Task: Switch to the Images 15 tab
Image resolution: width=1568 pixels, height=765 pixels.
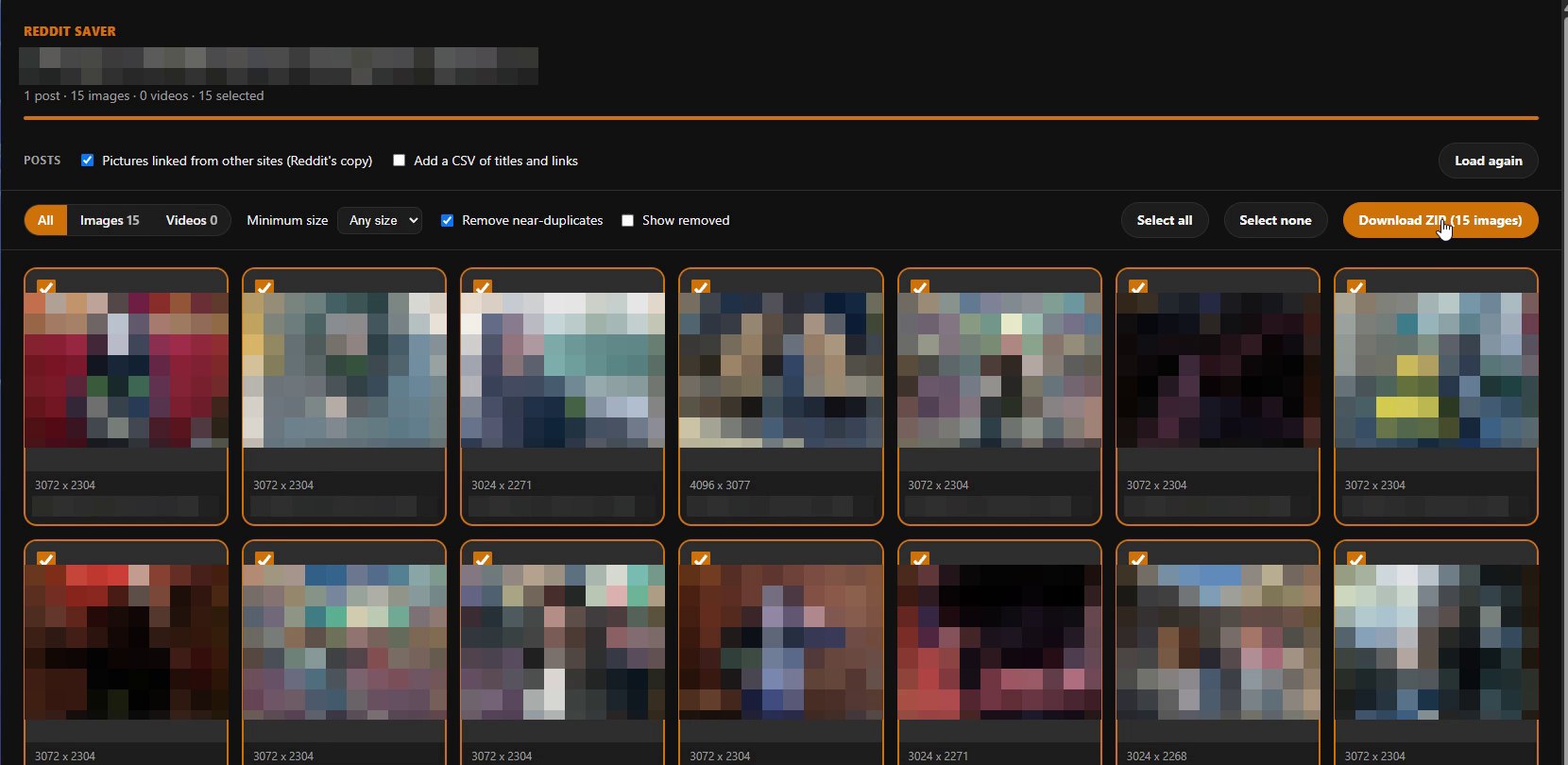Action: pos(110,220)
